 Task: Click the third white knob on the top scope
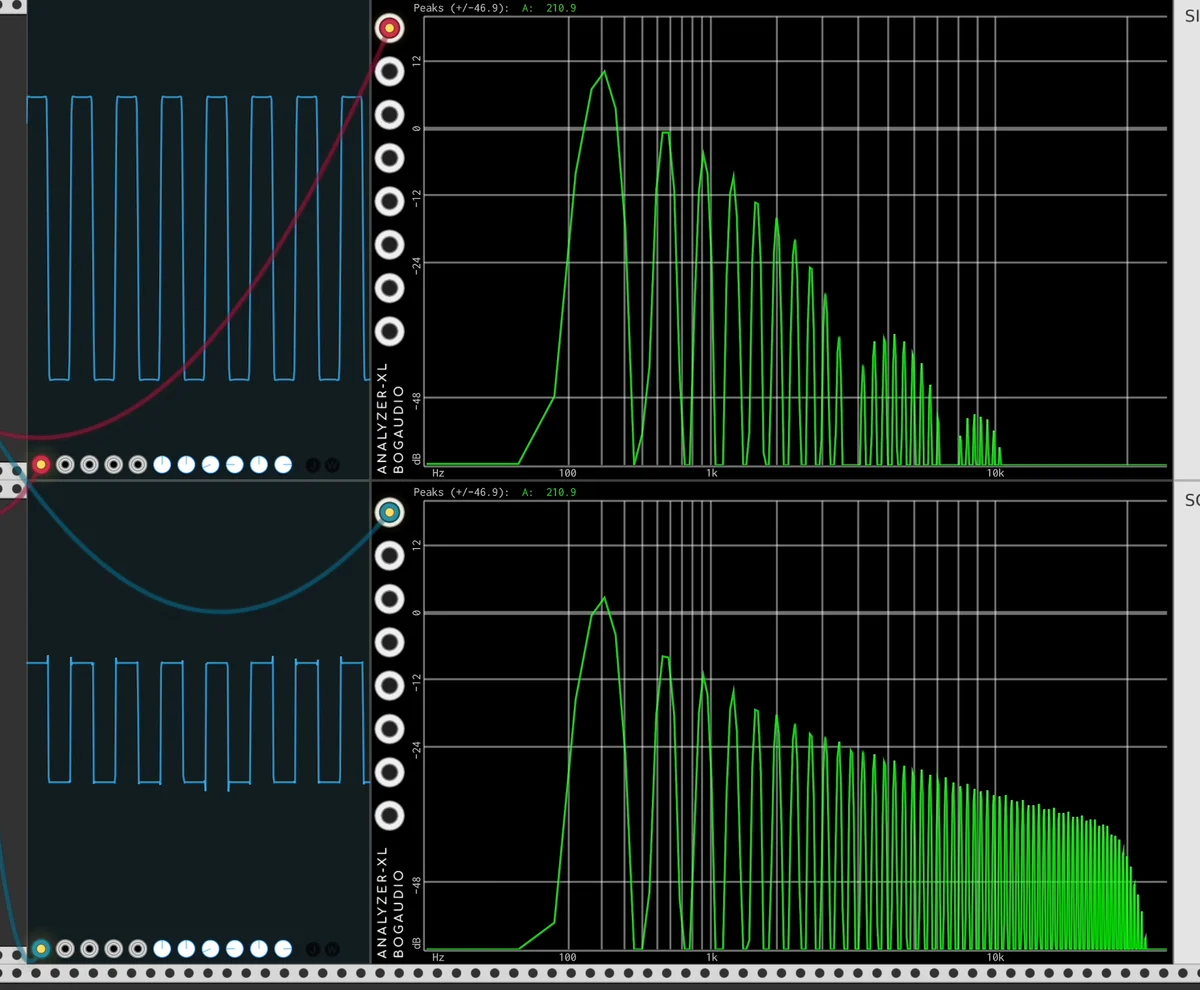pyautogui.click(x=210, y=464)
